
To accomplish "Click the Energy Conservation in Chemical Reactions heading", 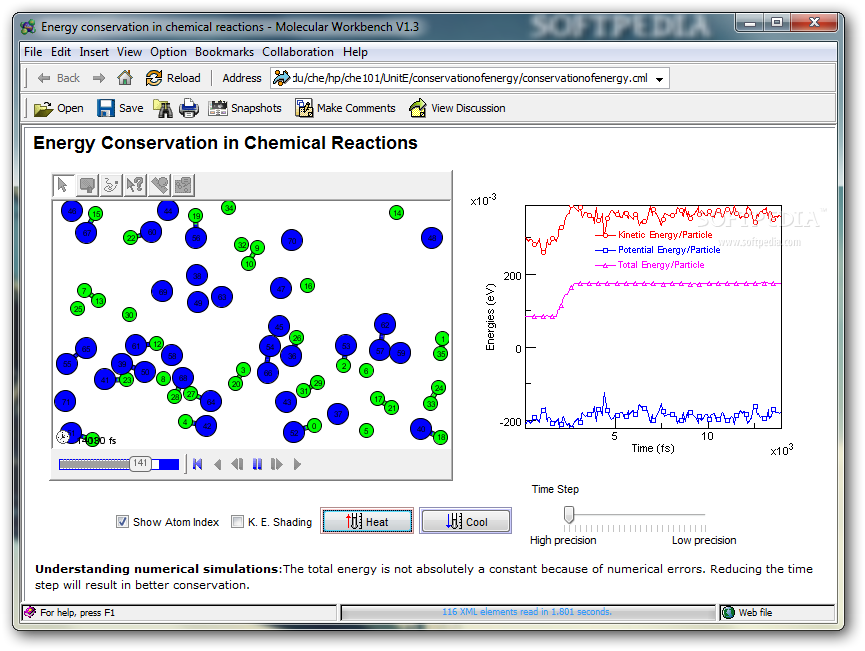I will [x=225, y=143].
